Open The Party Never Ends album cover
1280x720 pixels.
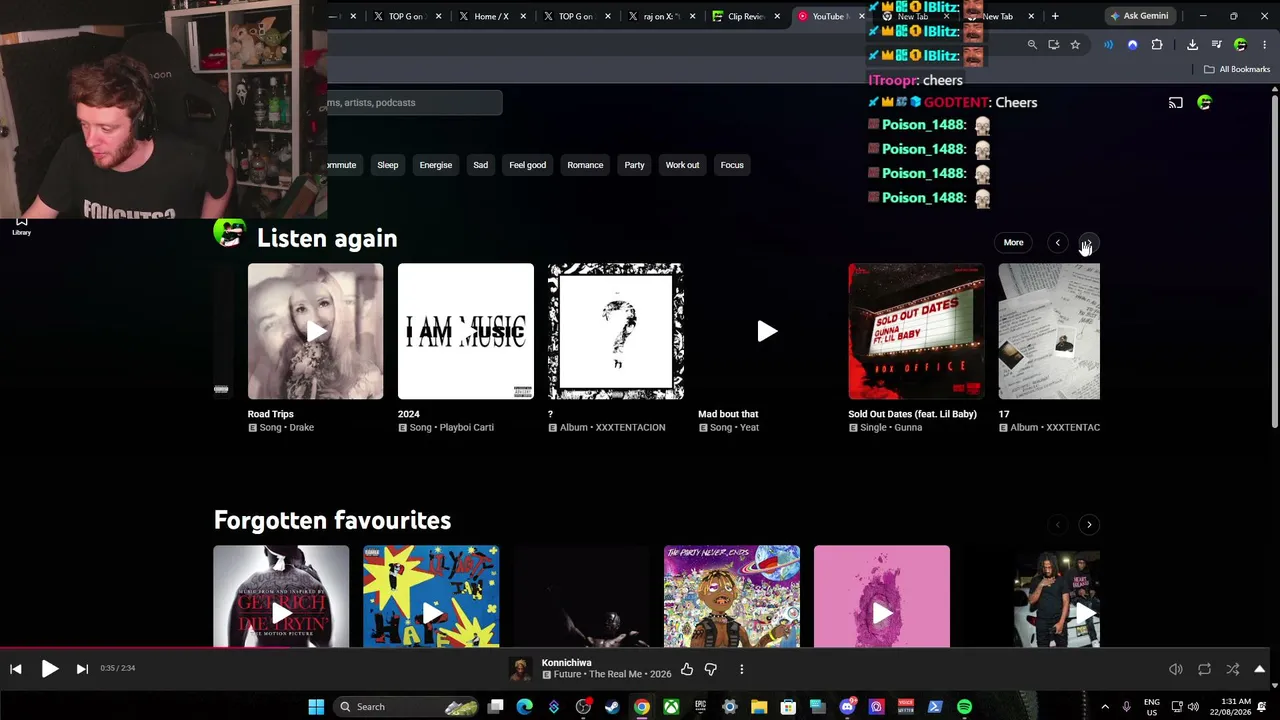pyautogui.click(x=732, y=596)
